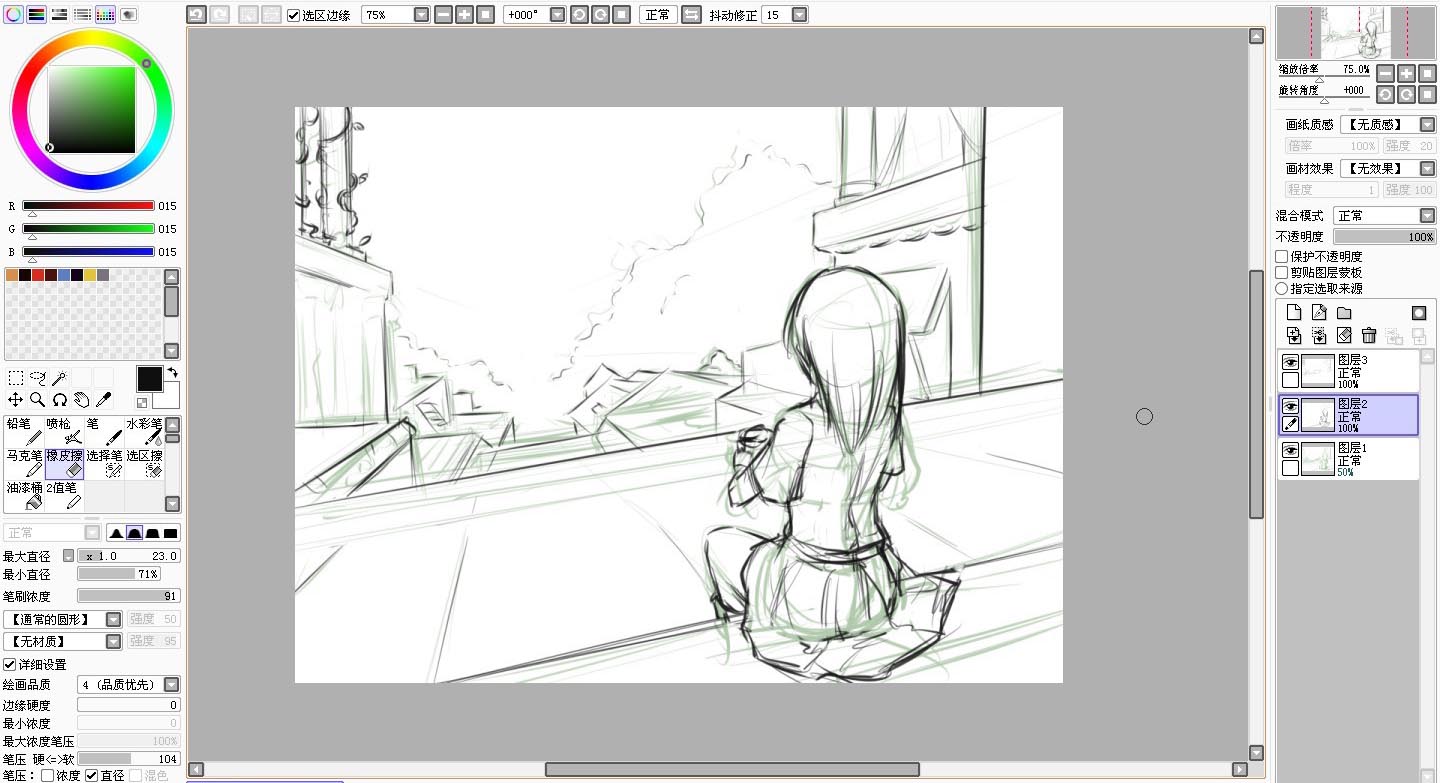Screen dimensions: 1440x783
Task: Toggle the scratchpad panel tab
Action: point(128,14)
